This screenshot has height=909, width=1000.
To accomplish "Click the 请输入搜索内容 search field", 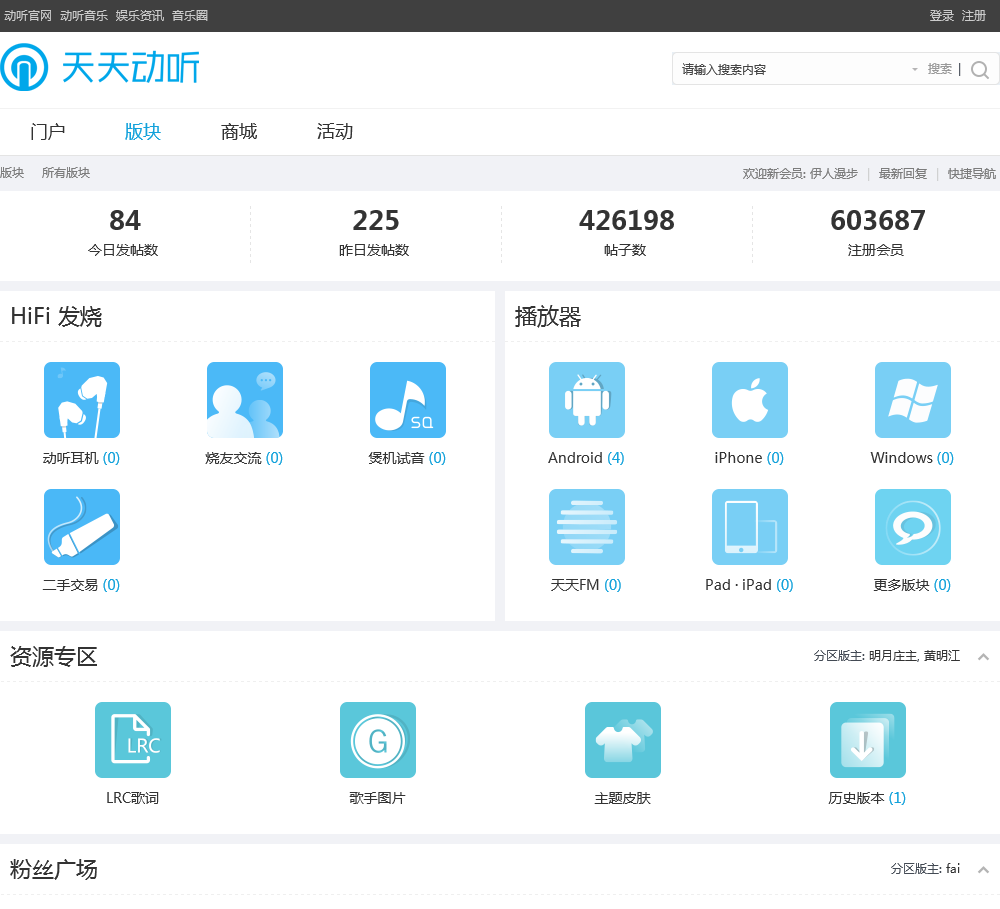I will pyautogui.click(x=791, y=69).
